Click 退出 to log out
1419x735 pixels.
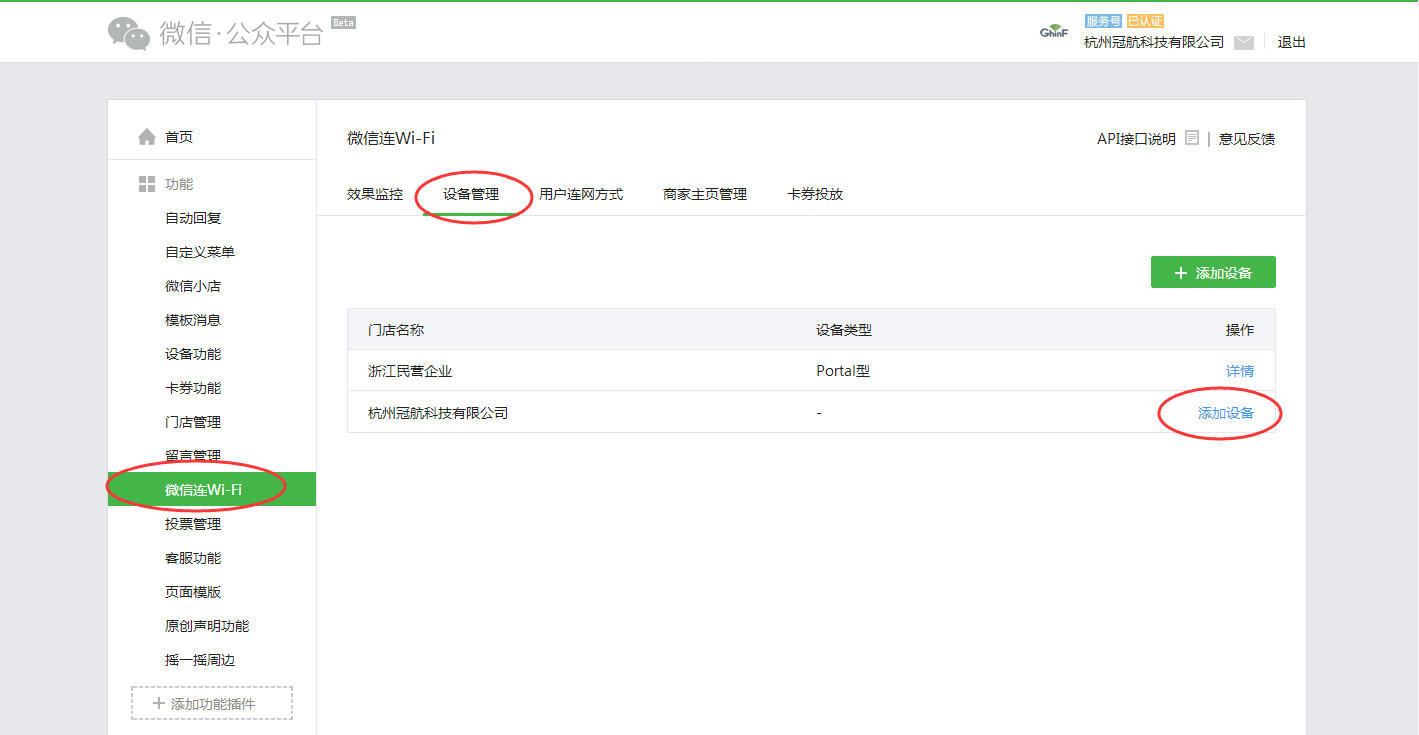(x=1291, y=42)
